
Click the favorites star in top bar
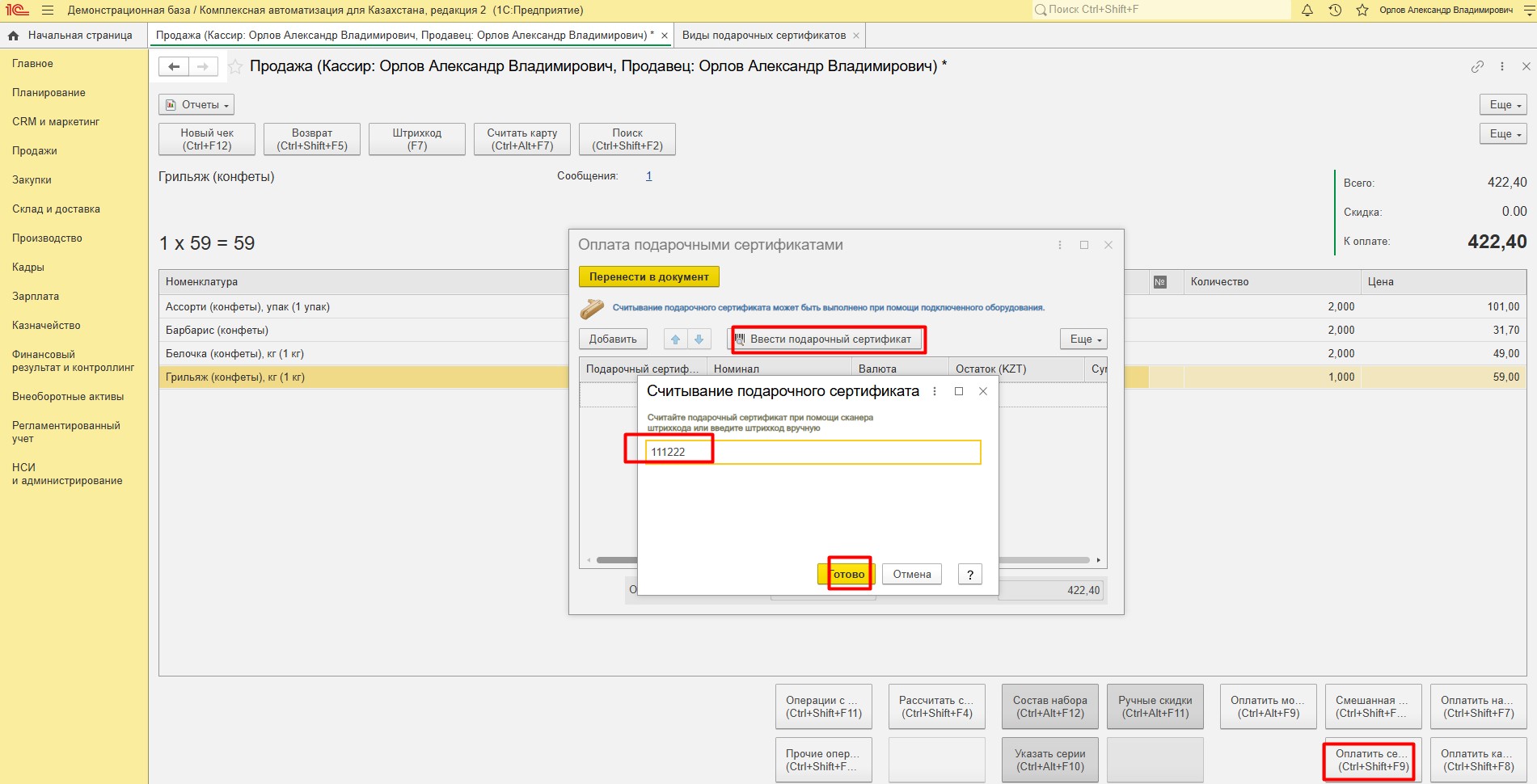click(x=1362, y=11)
